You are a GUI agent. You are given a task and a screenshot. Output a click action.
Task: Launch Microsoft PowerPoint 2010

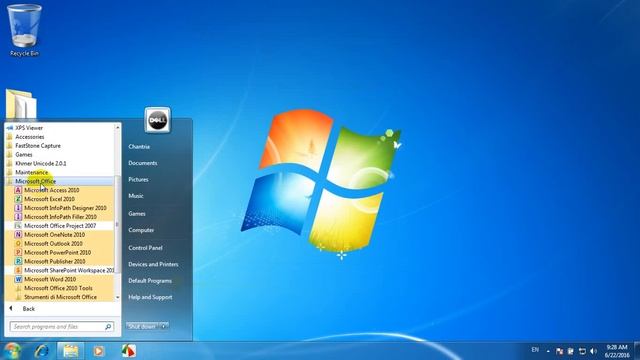point(60,253)
